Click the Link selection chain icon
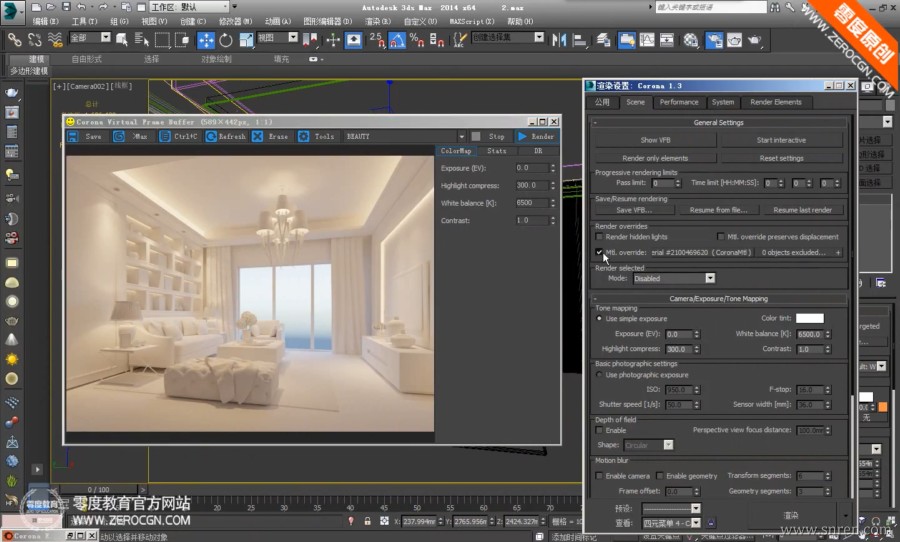The image size is (900, 542). click(14, 40)
